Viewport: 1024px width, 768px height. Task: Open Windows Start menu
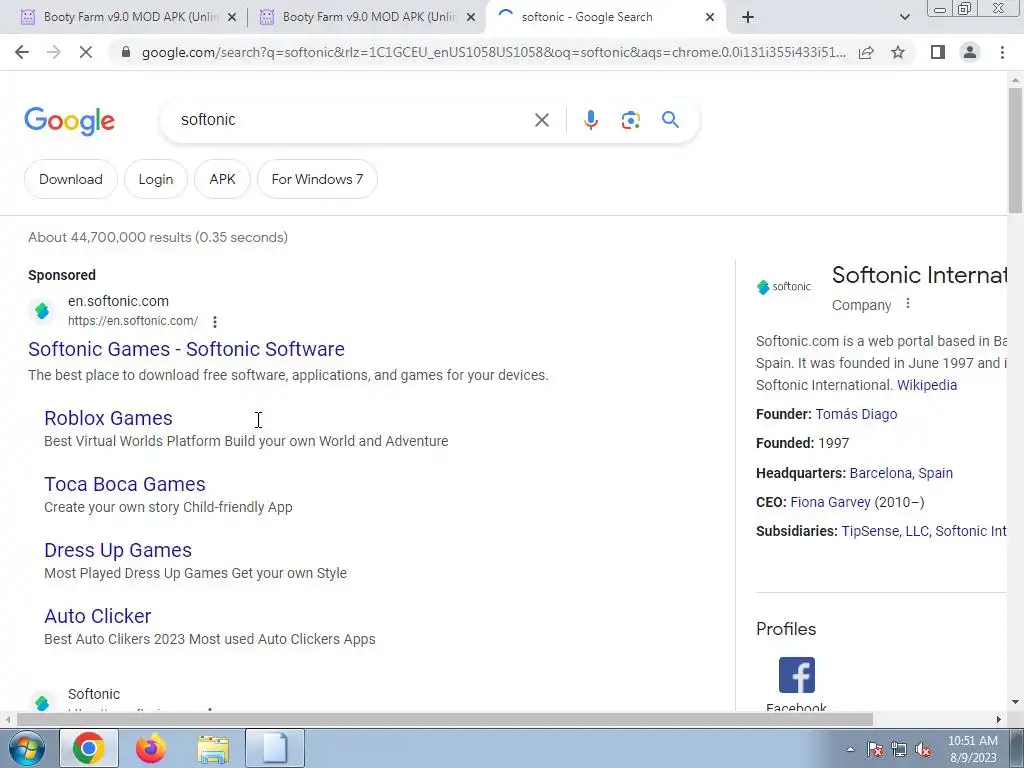pos(25,748)
